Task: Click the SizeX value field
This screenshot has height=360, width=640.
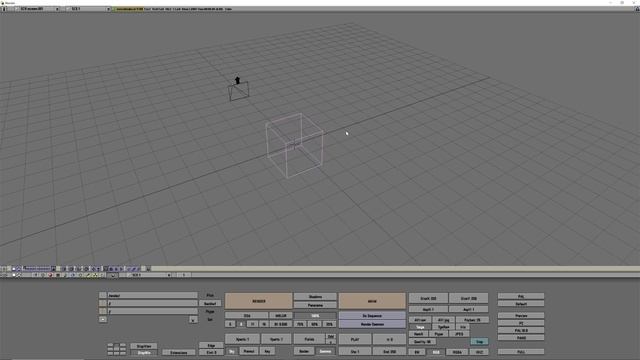Action: coord(428,298)
